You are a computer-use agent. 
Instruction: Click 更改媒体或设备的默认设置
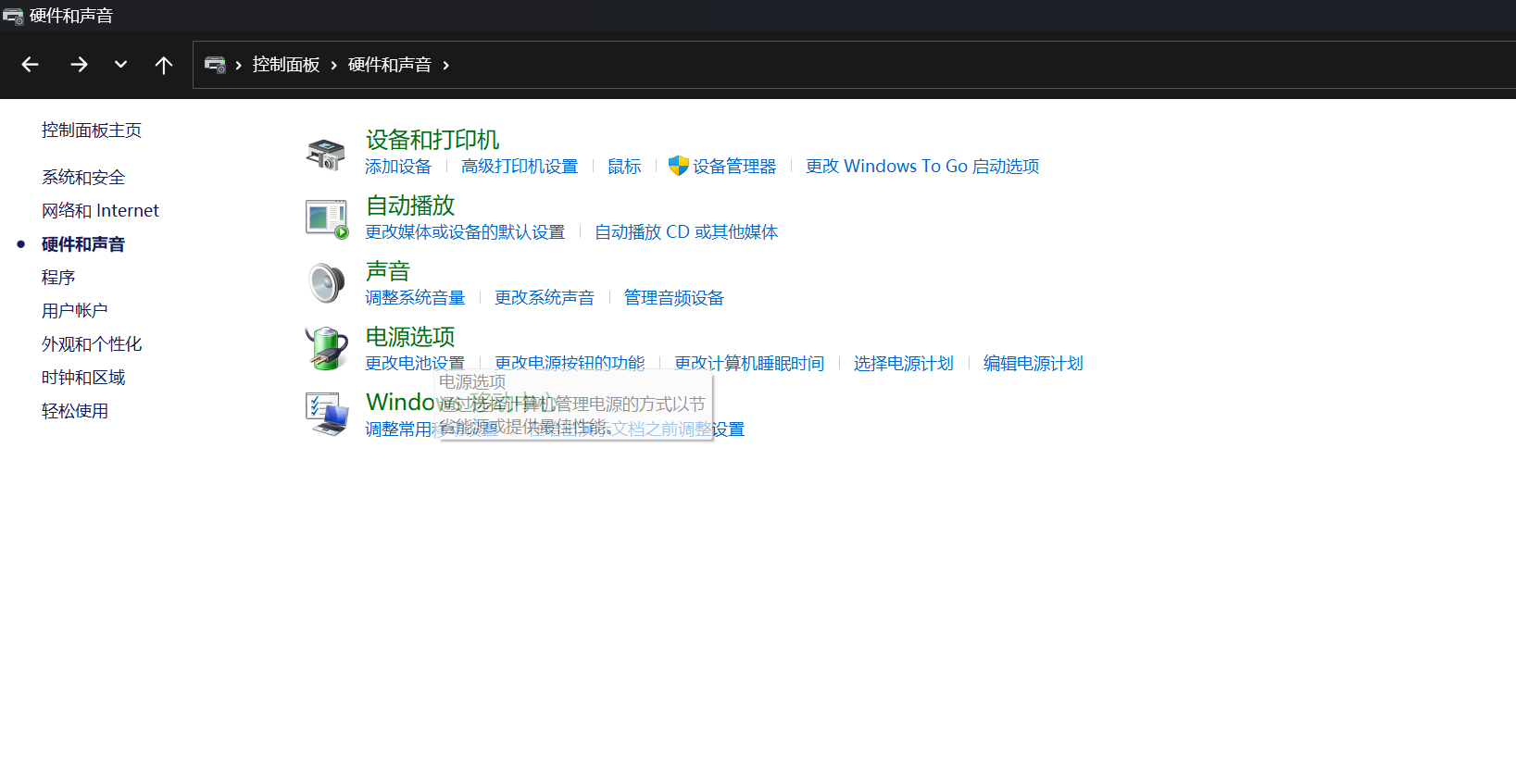pyautogui.click(x=465, y=232)
